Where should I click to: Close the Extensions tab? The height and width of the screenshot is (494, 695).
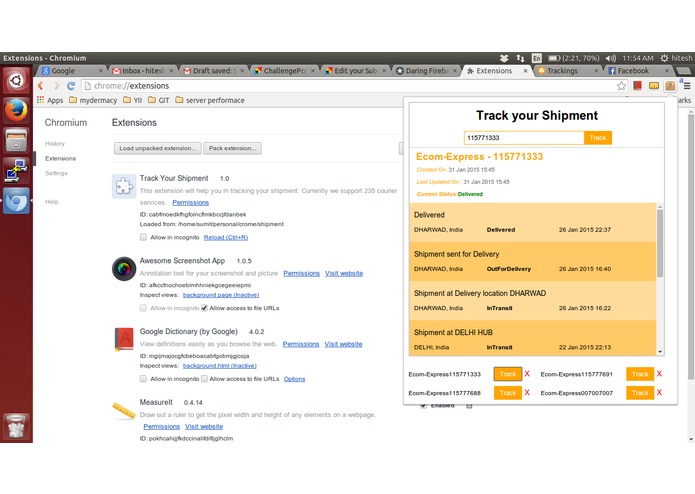525,71
